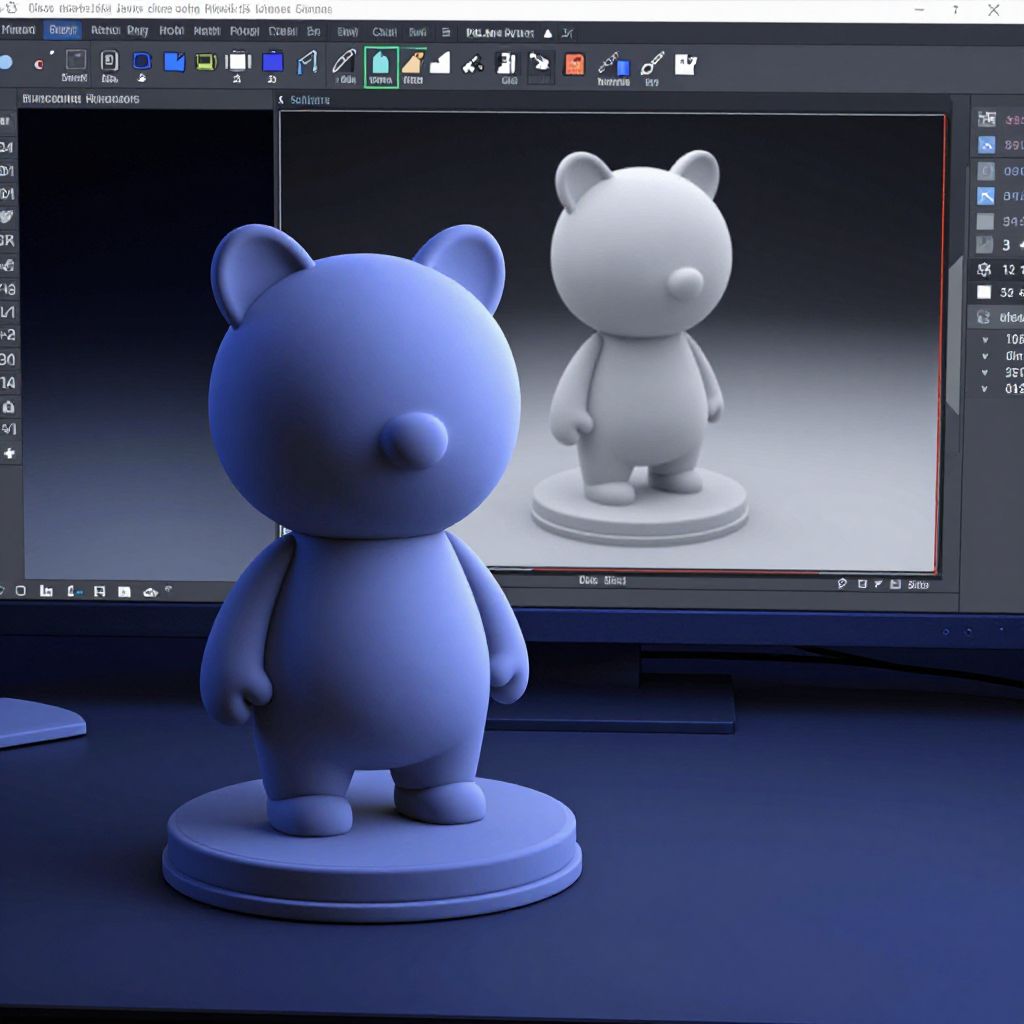Viewport: 1024px width, 1024px height.
Task: Click the lock icon in left sidebar
Action: [x=9, y=406]
